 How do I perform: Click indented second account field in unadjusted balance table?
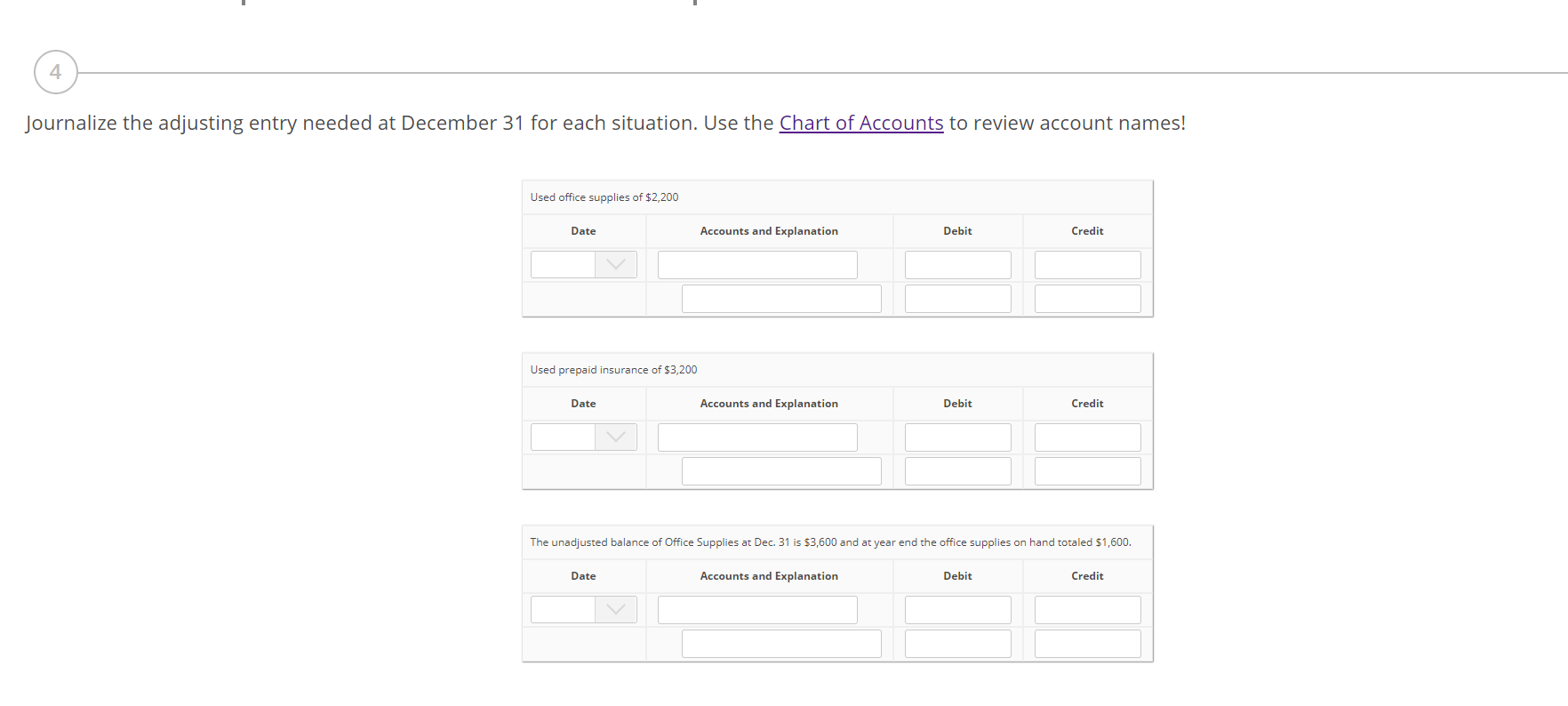pyautogui.click(x=781, y=644)
